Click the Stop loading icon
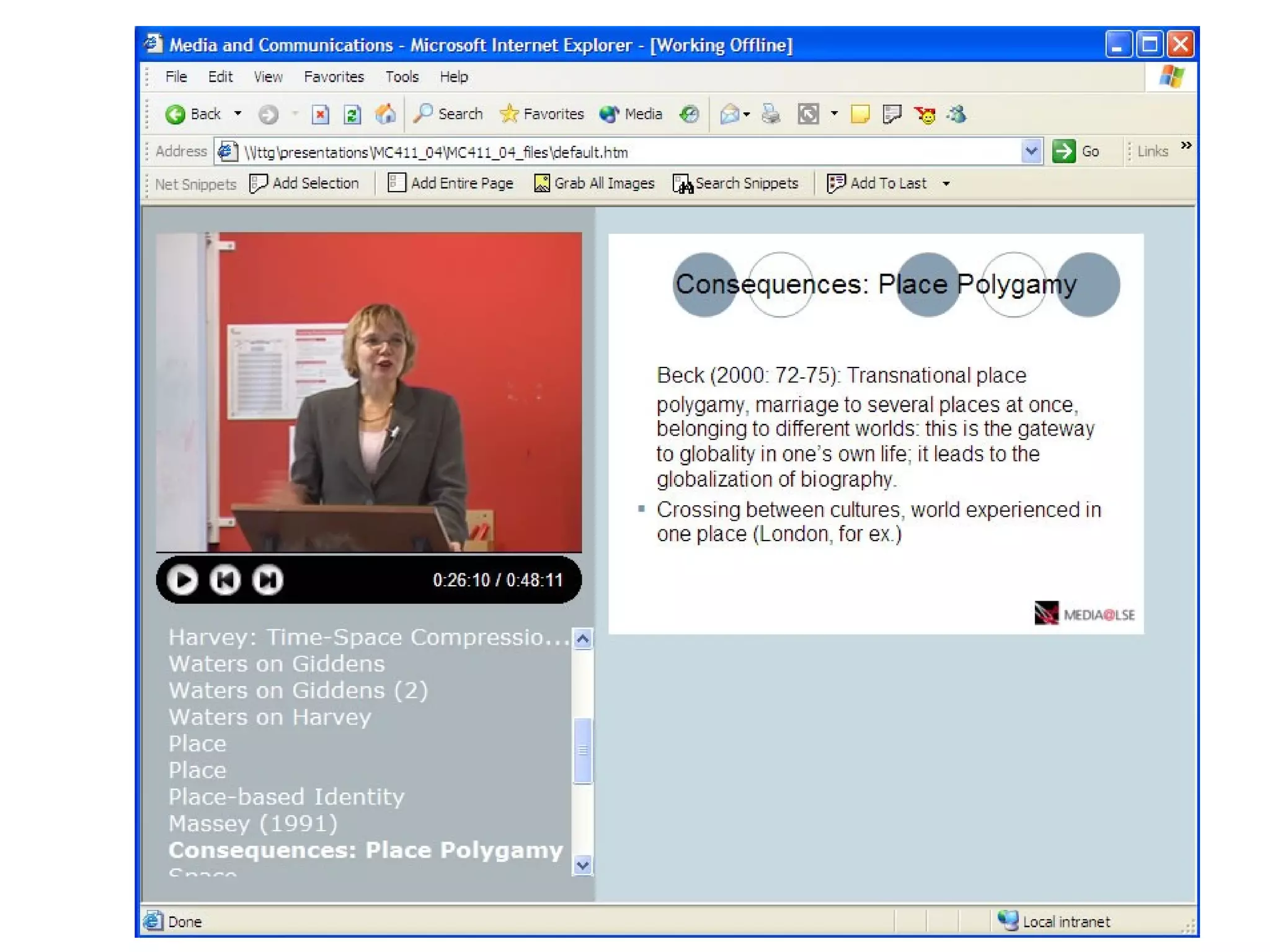The image size is (1270, 952). [320, 114]
